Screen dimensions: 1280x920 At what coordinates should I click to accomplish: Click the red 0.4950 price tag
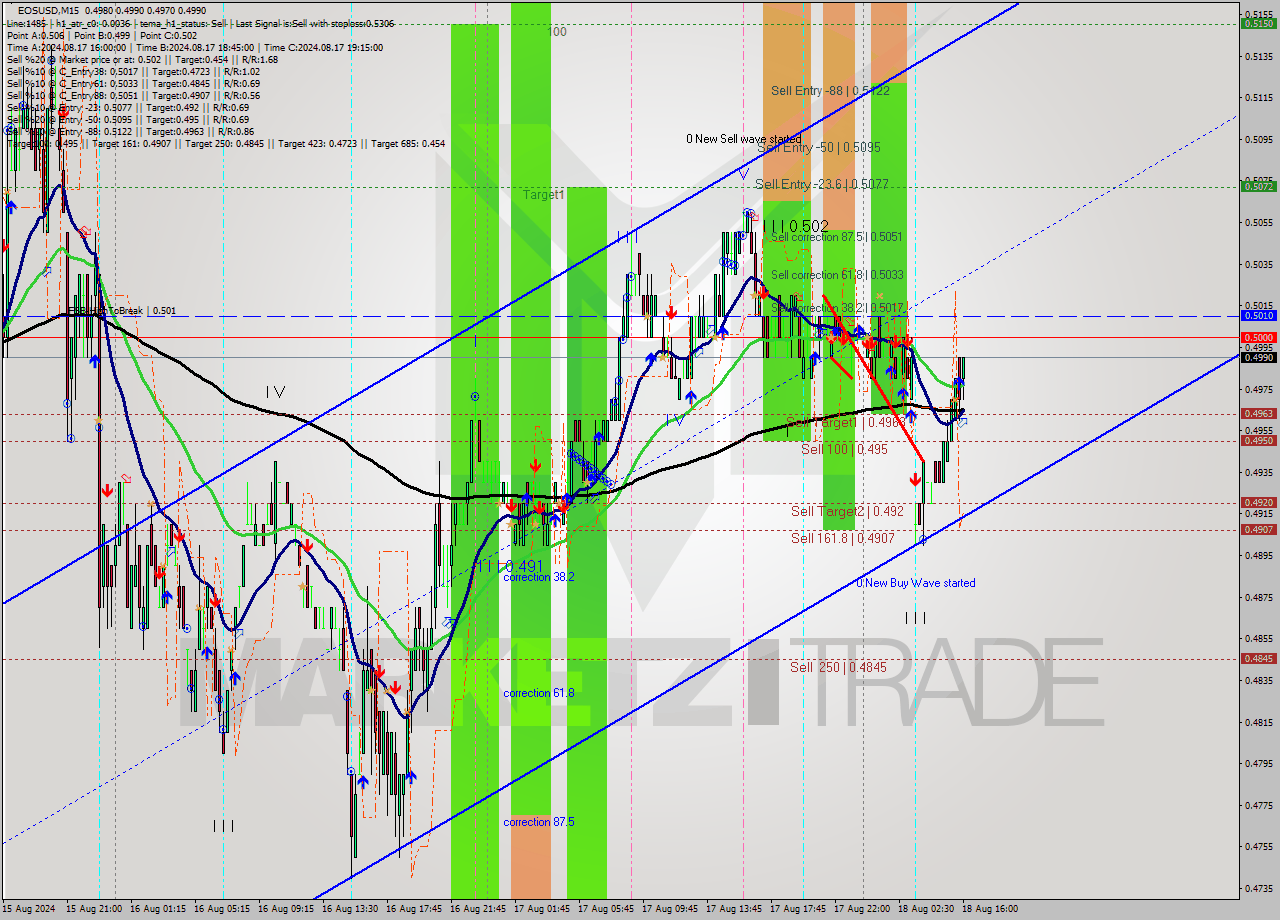tap(1258, 440)
